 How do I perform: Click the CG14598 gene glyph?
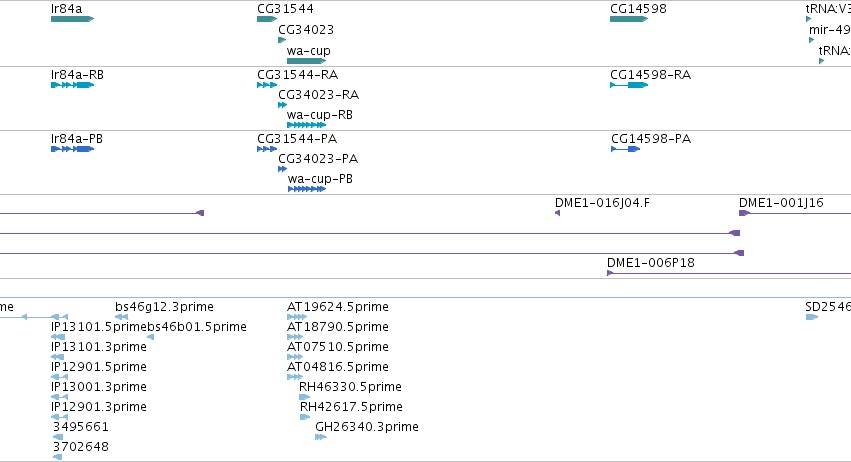[629, 19]
